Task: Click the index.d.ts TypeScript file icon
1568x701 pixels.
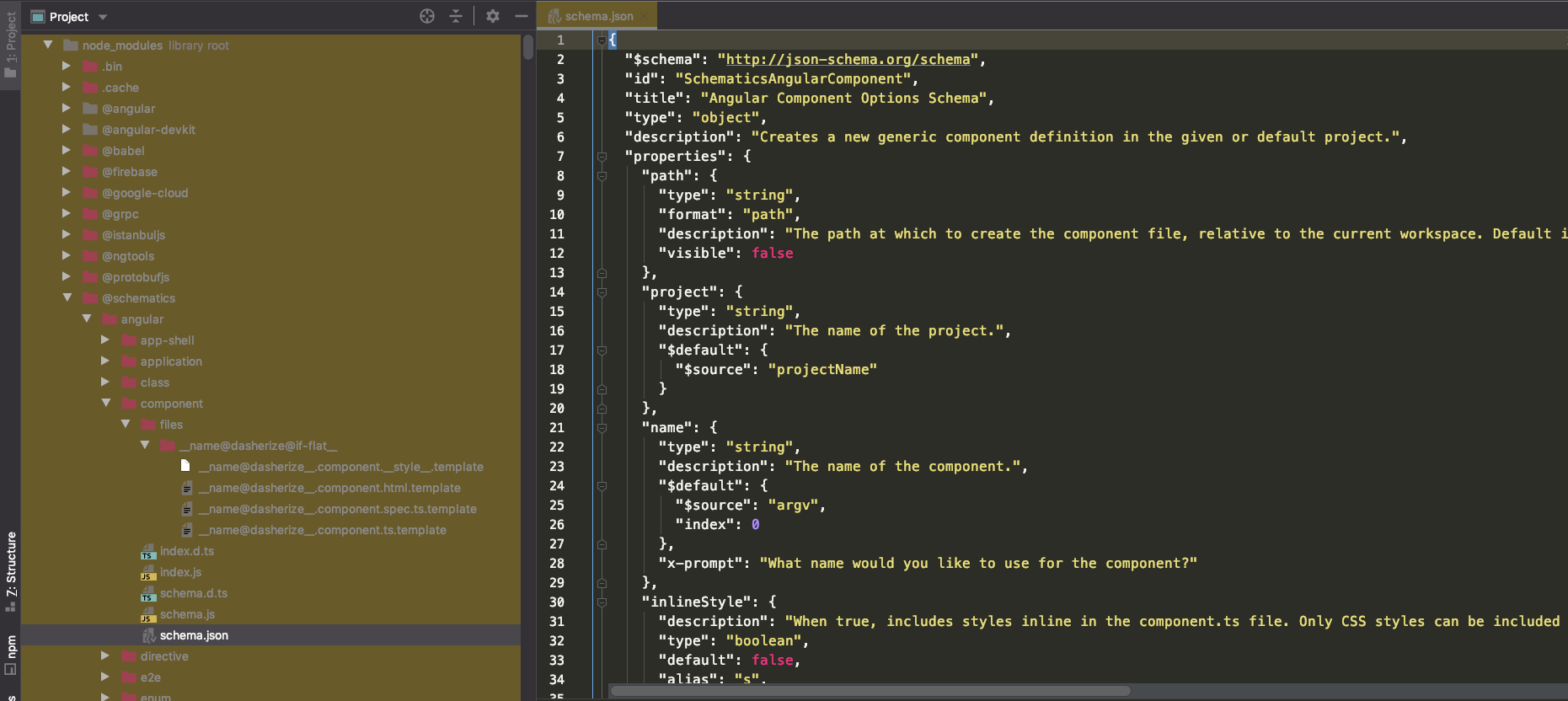Action: pos(148,552)
